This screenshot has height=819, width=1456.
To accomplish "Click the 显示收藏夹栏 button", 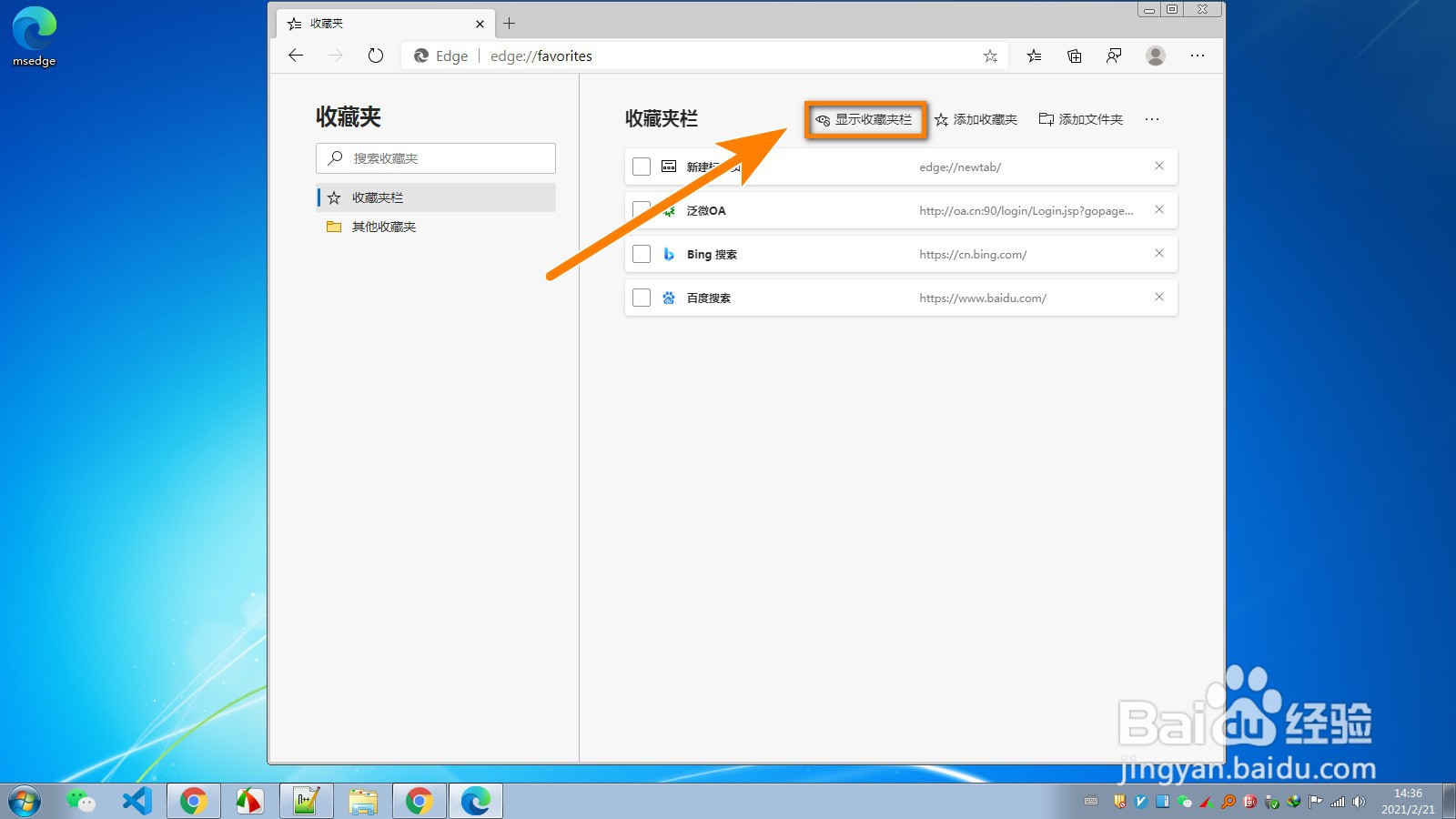I will coord(865,119).
